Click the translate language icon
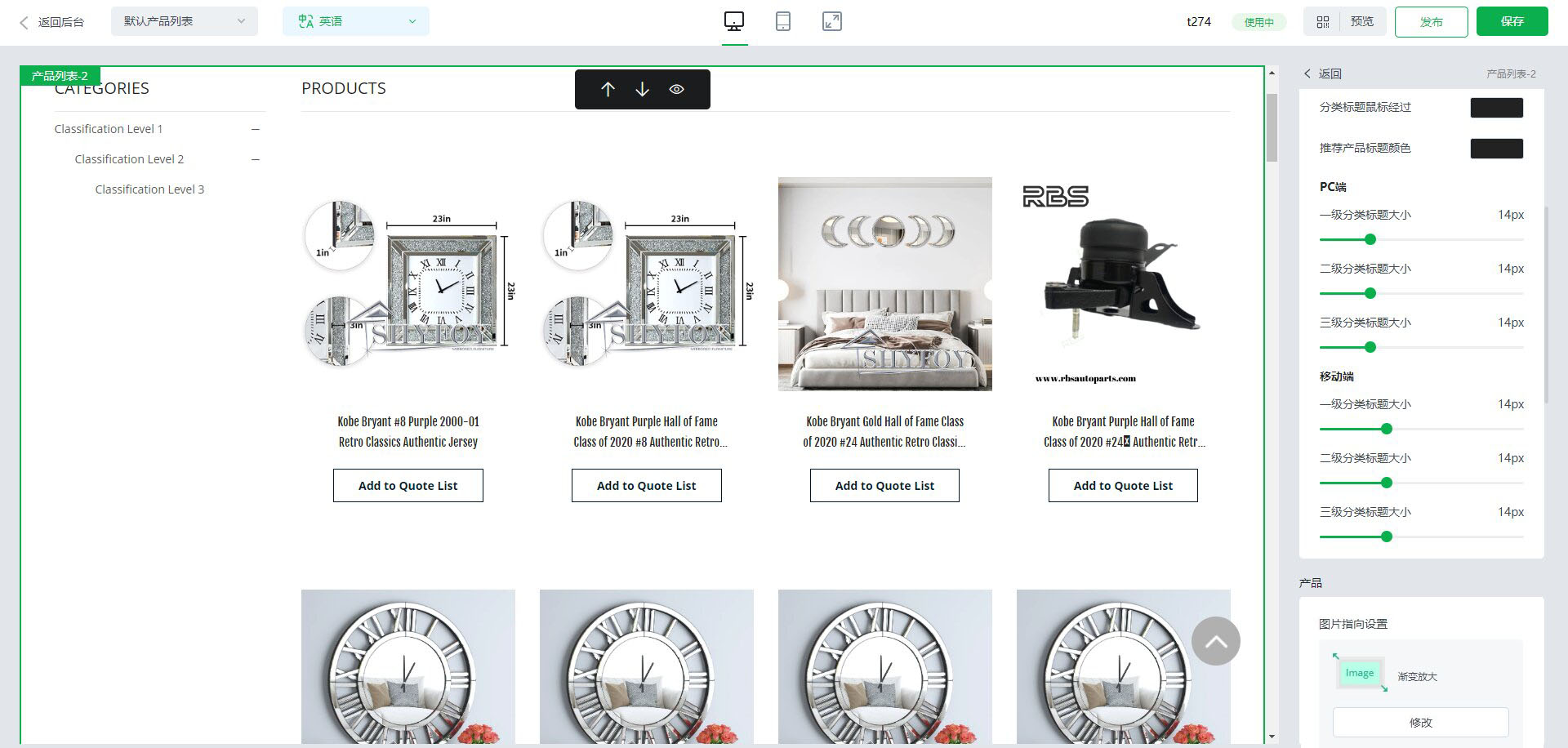1568x748 pixels. pyautogui.click(x=306, y=21)
